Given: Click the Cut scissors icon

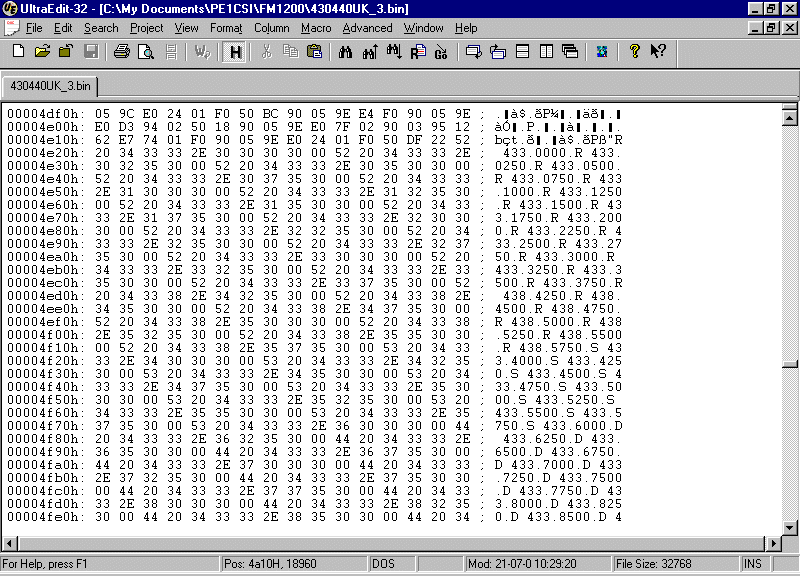Looking at the screenshot, I should click(x=266, y=52).
